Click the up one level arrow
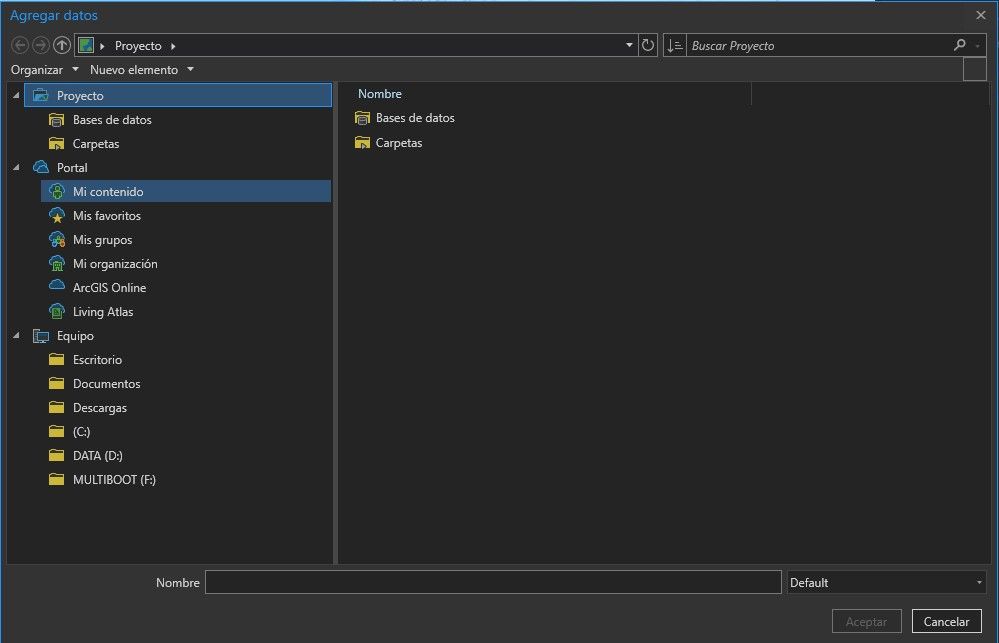This screenshot has height=643, width=999. [x=62, y=45]
